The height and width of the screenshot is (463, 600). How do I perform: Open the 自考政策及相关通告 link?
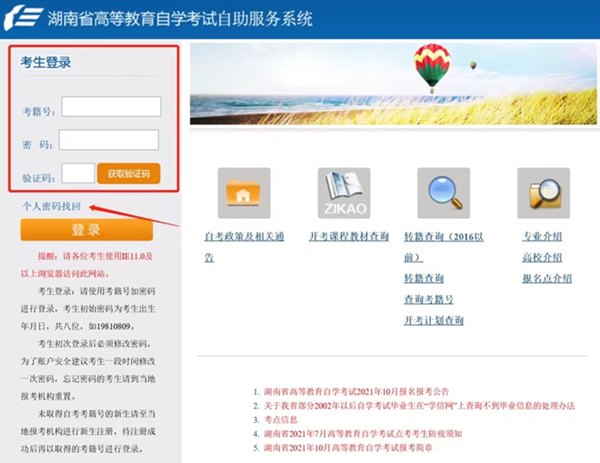click(x=244, y=237)
